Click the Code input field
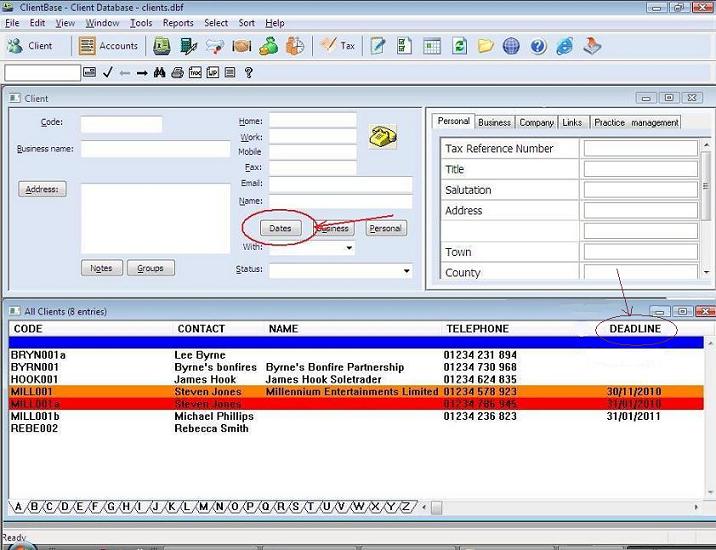Image resolution: width=716 pixels, height=550 pixels. tap(121, 124)
